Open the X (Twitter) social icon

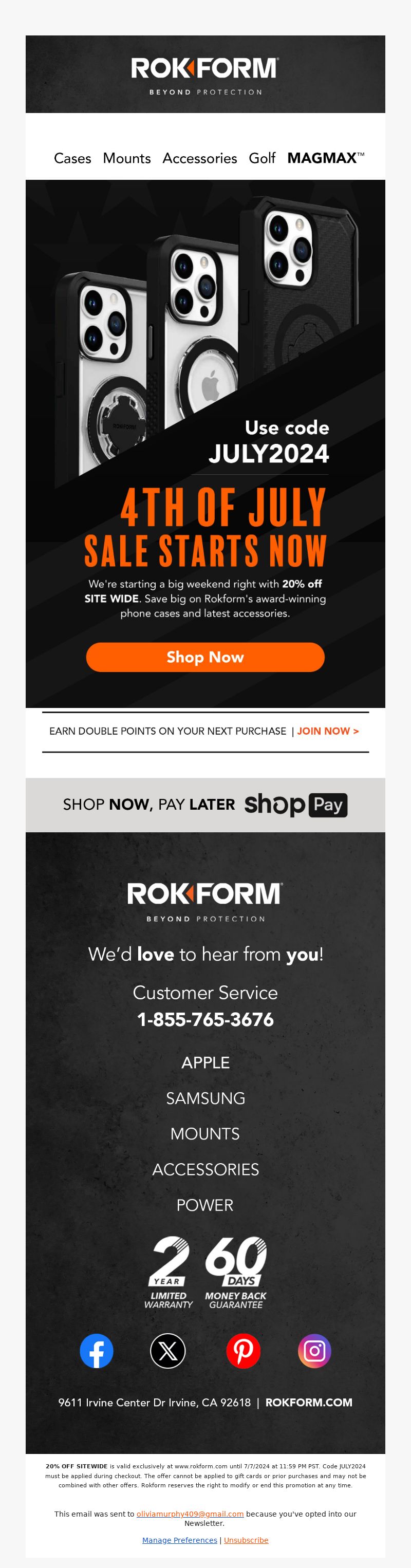click(168, 1351)
